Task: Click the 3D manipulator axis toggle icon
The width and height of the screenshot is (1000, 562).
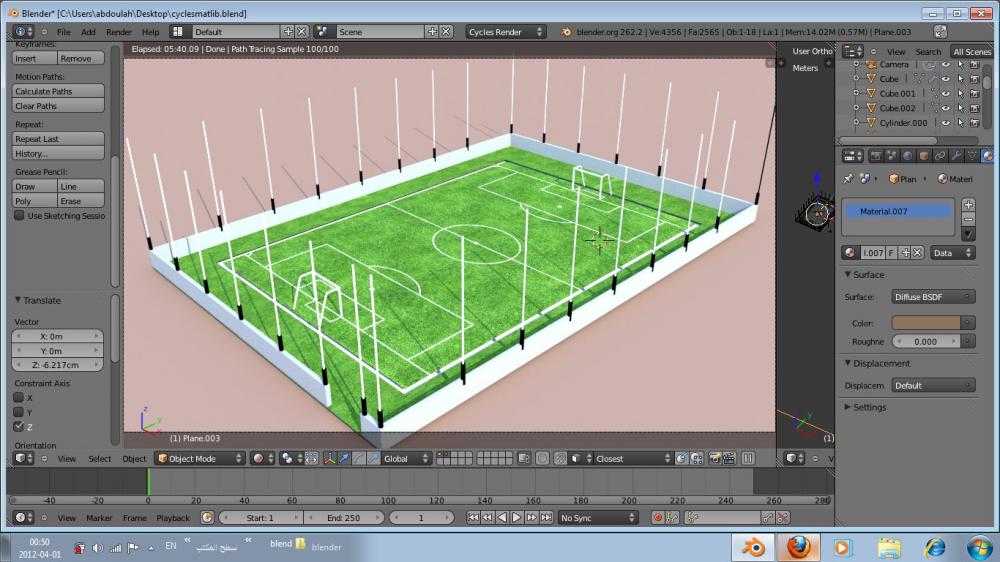Action: [329, 458]
